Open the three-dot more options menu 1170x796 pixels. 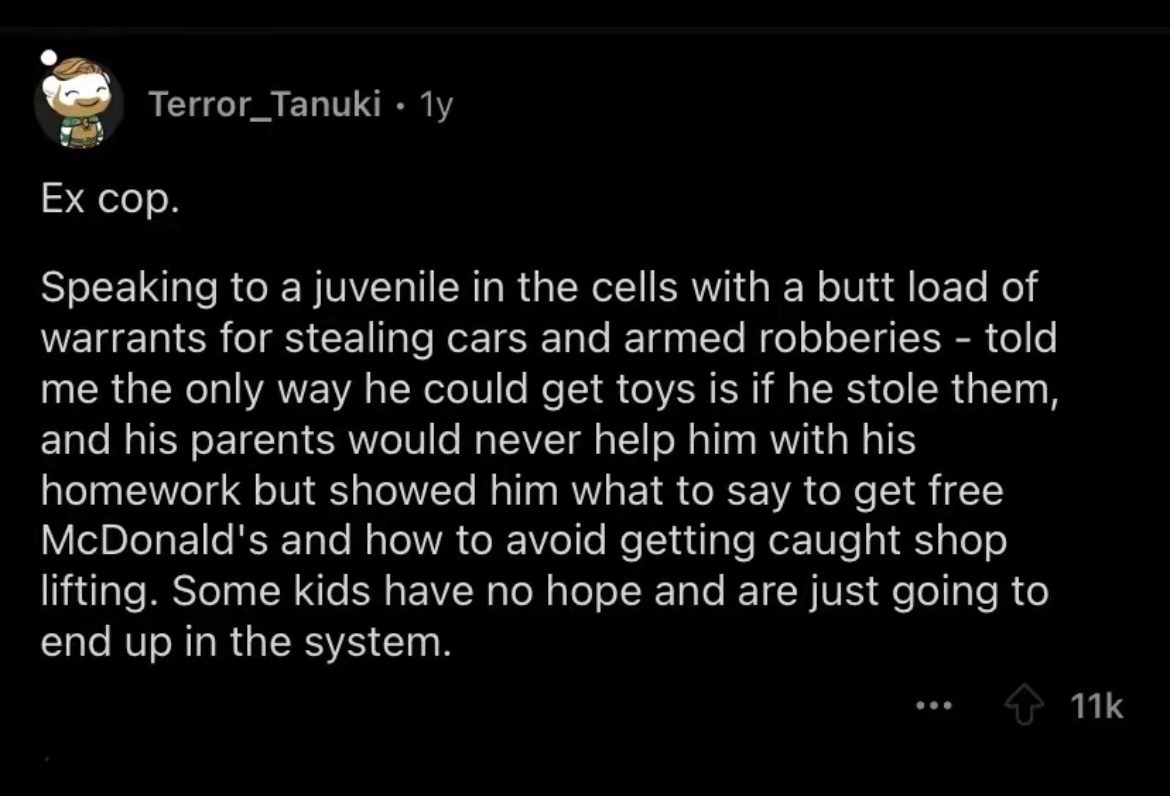coord(934,705)
